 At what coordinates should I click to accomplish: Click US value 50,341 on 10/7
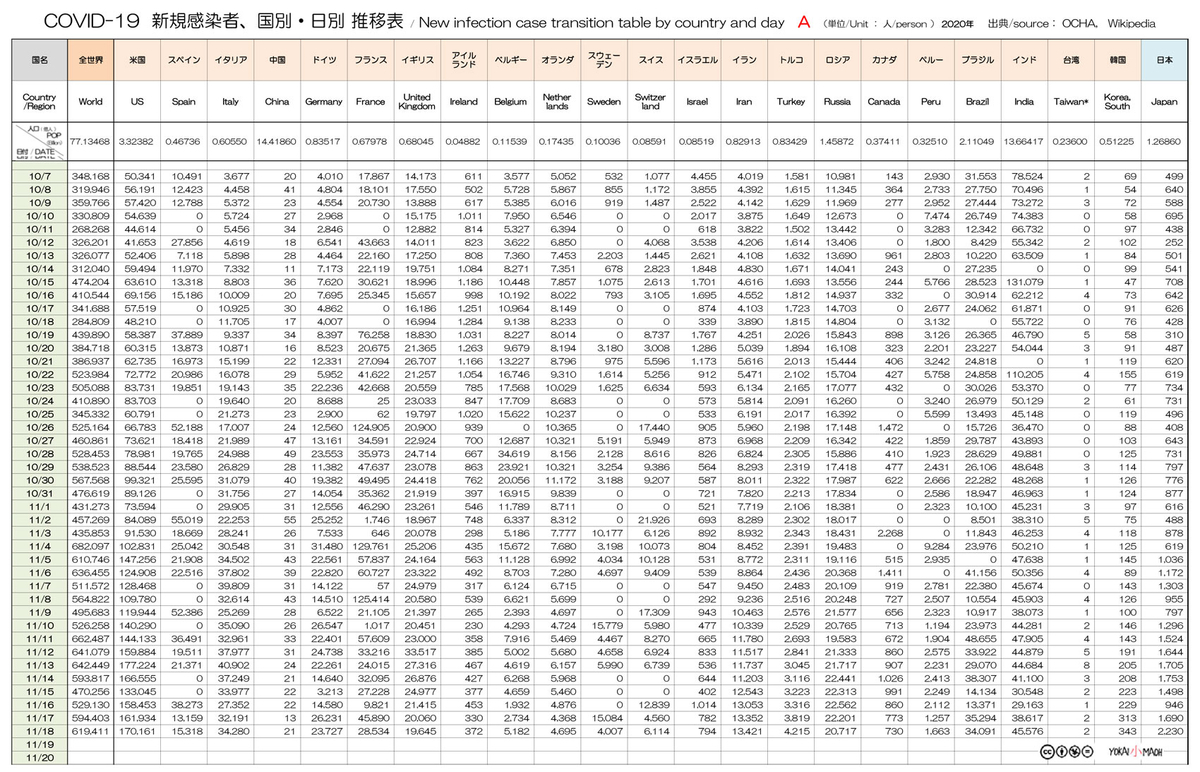point(141,175)
